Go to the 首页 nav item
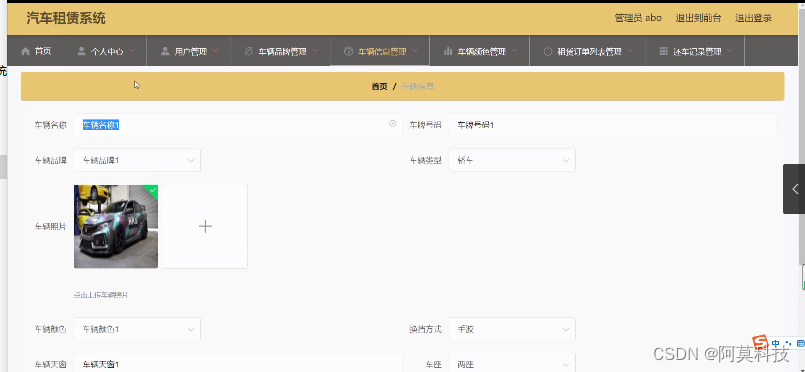The width and height of the screenshot is (805, 372). pyautogui.click(x=36, y=51)
